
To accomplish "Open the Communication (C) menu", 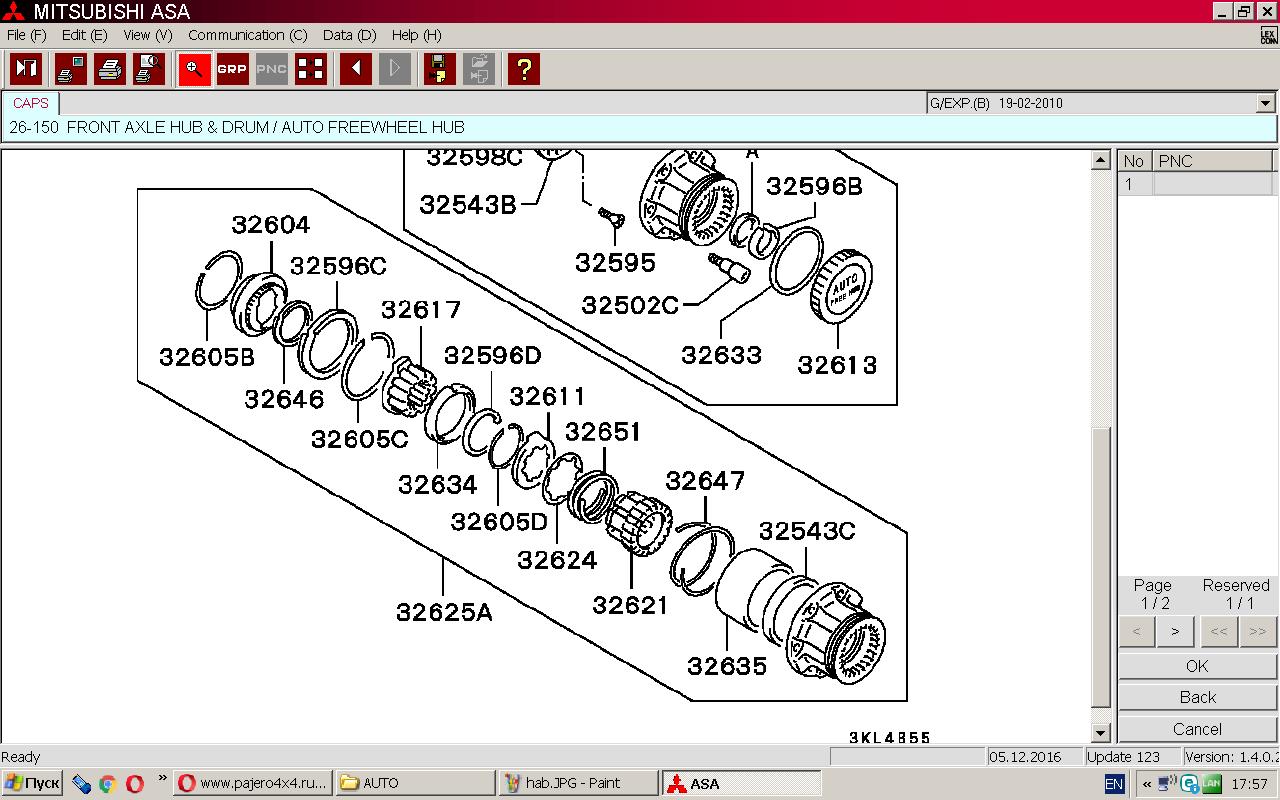I will pyautogui.click(x=247, y=35).
